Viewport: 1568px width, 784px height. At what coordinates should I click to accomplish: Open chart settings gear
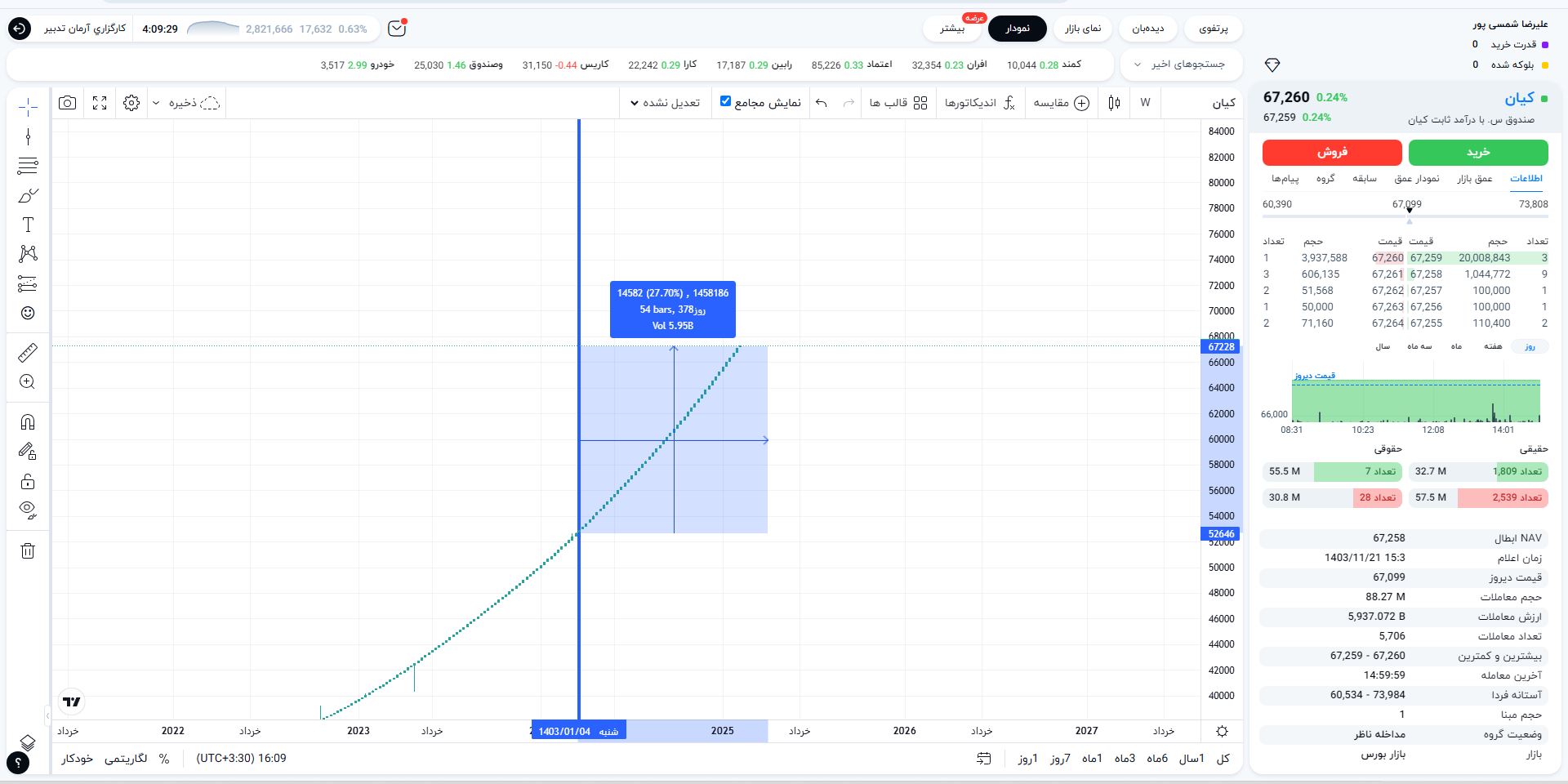coord(131,103)
